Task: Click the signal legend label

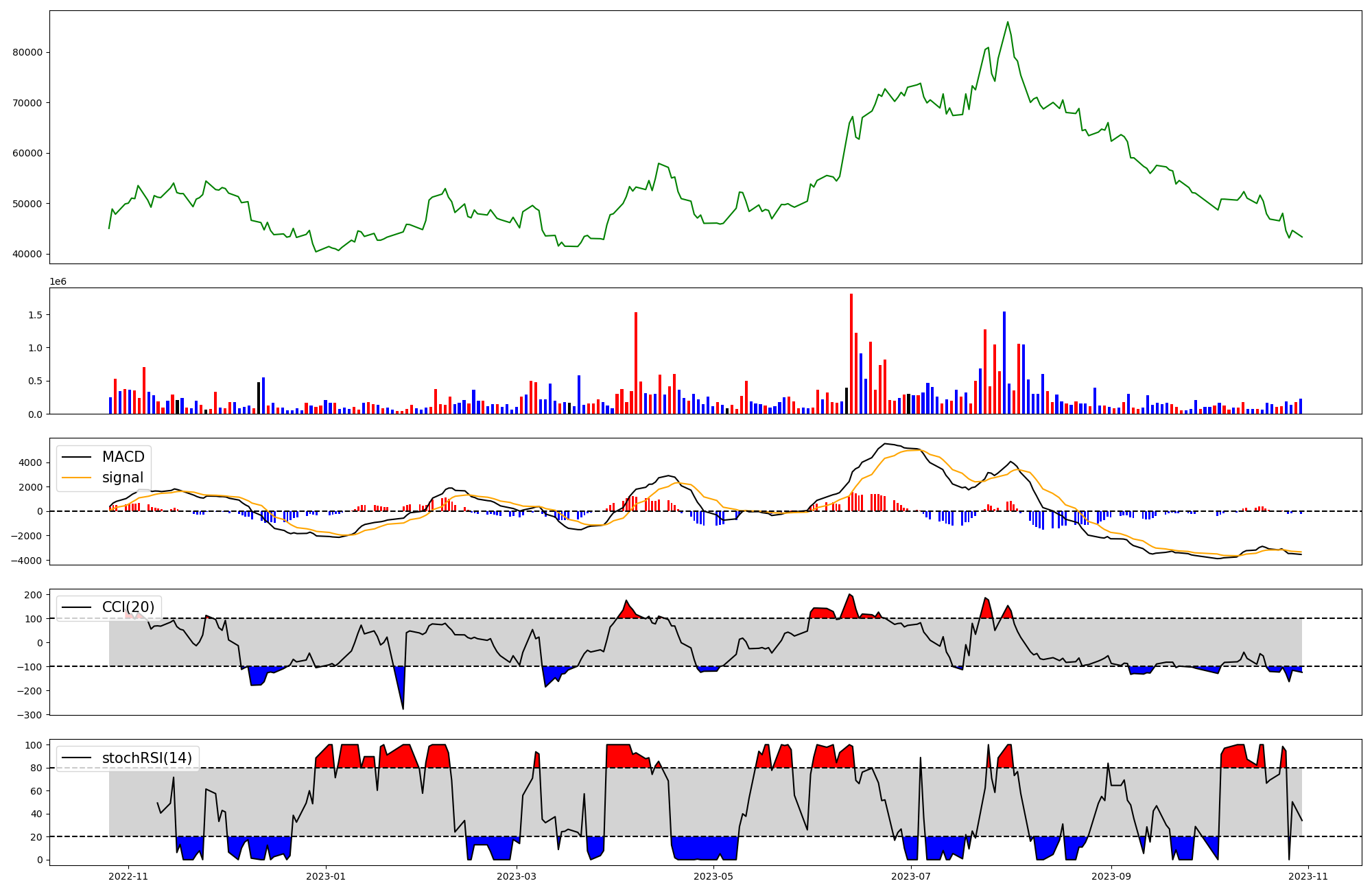Action: (x=123, y=478)
